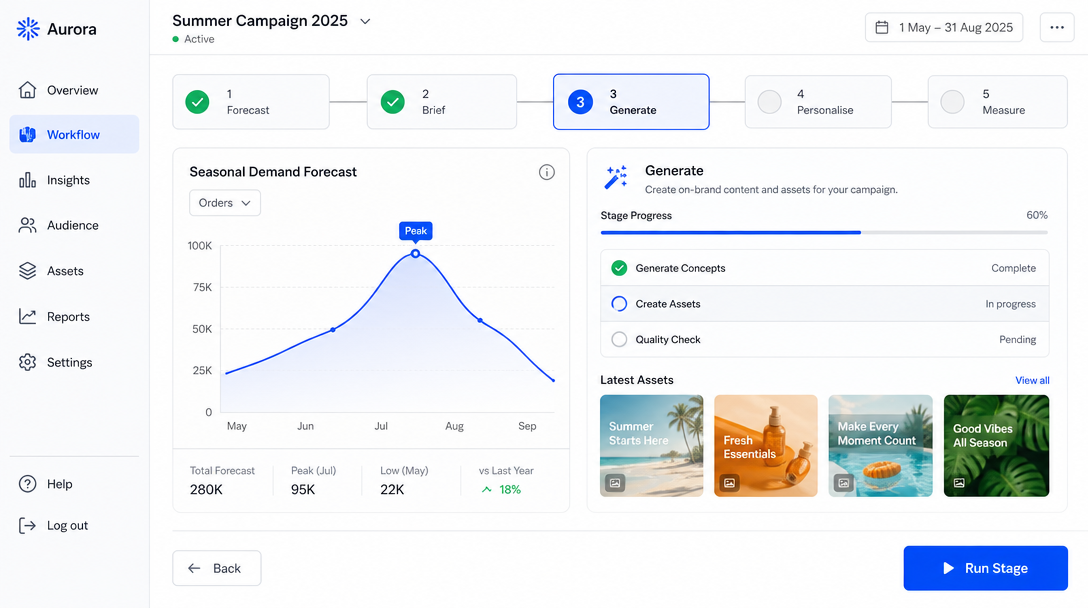
Task: Click the blue number 3 step circle
Action: click(580, 102)
